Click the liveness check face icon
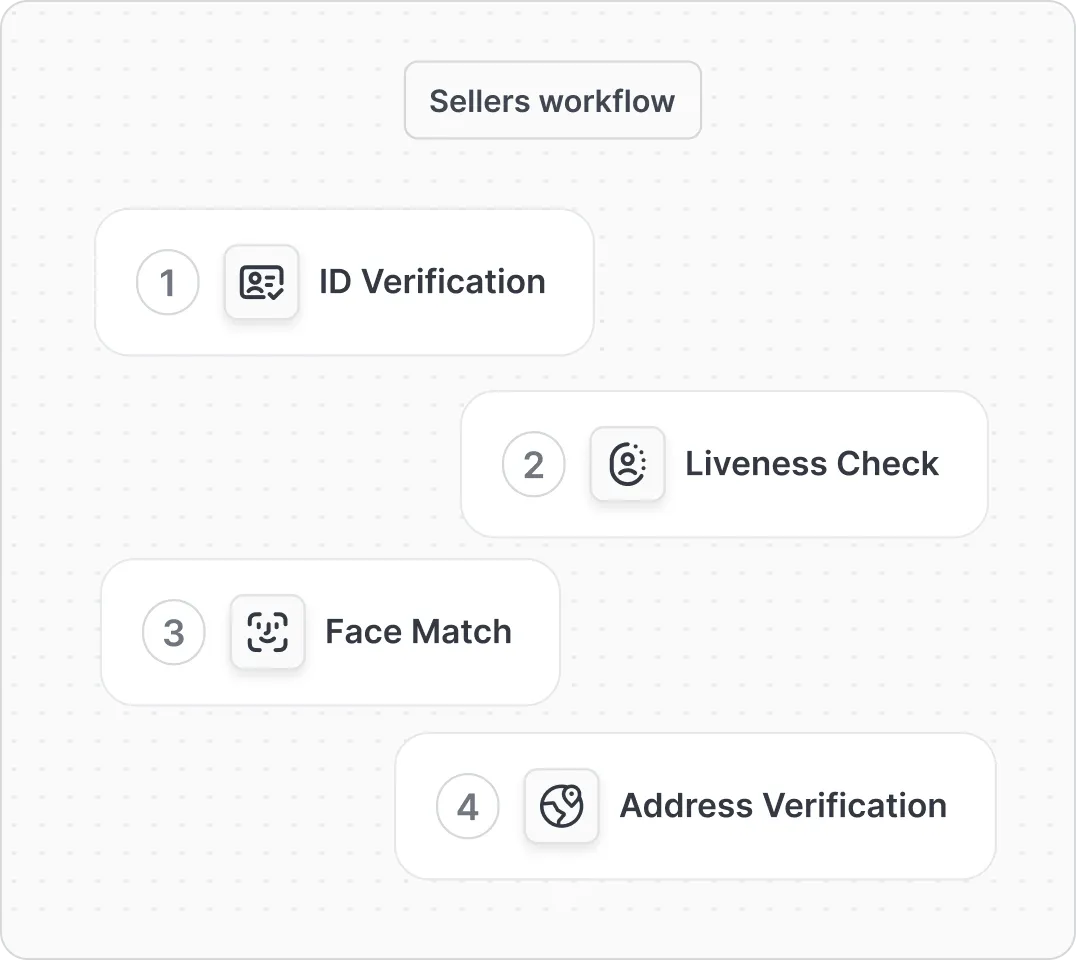 [627, 464]
